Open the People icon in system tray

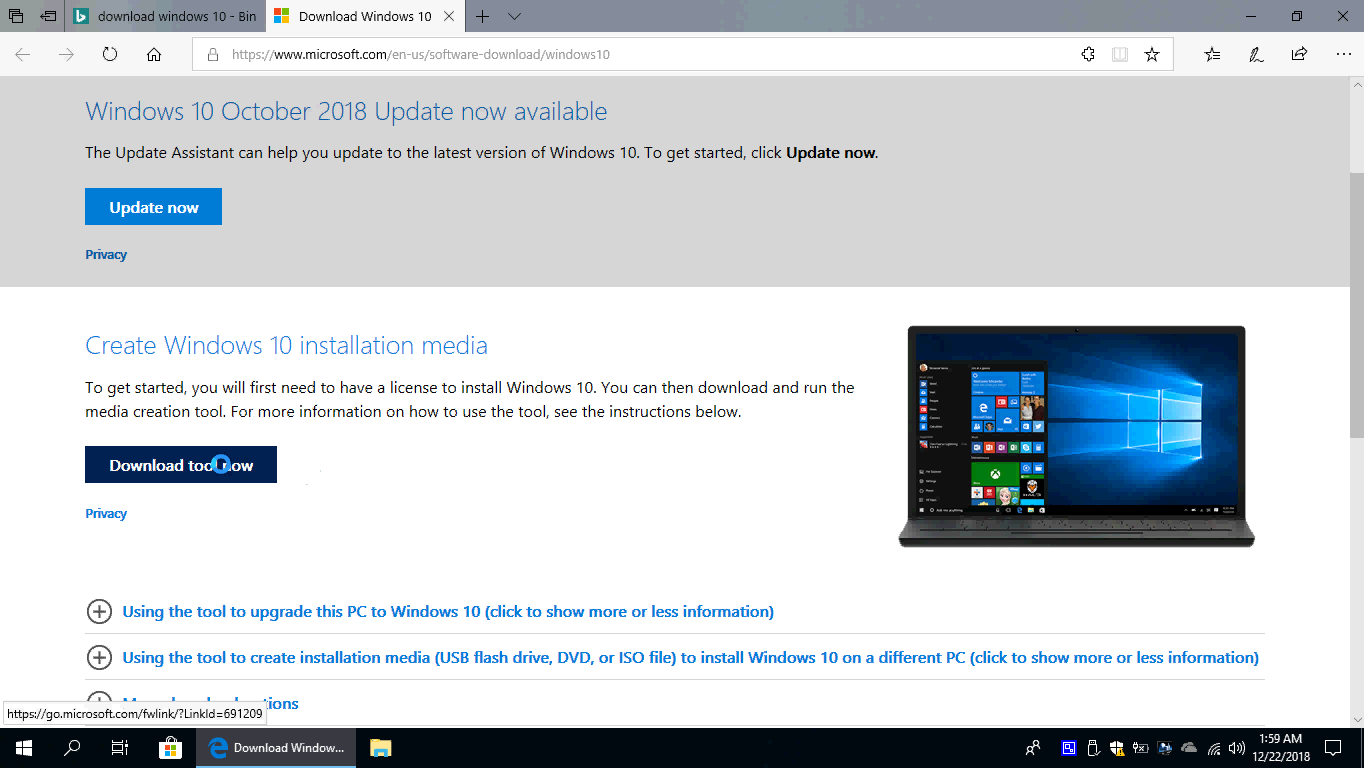point(1033,748)
